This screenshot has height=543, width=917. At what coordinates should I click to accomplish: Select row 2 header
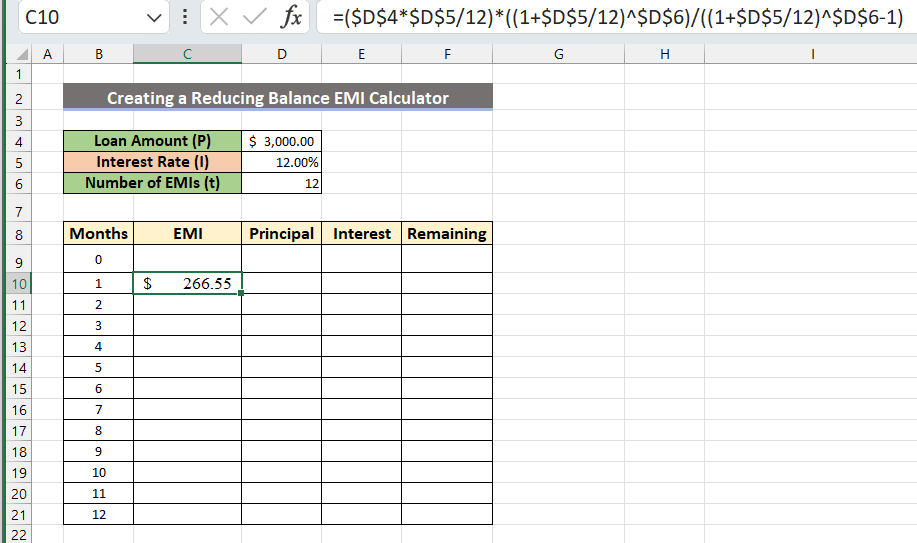[x=19, y=98]
